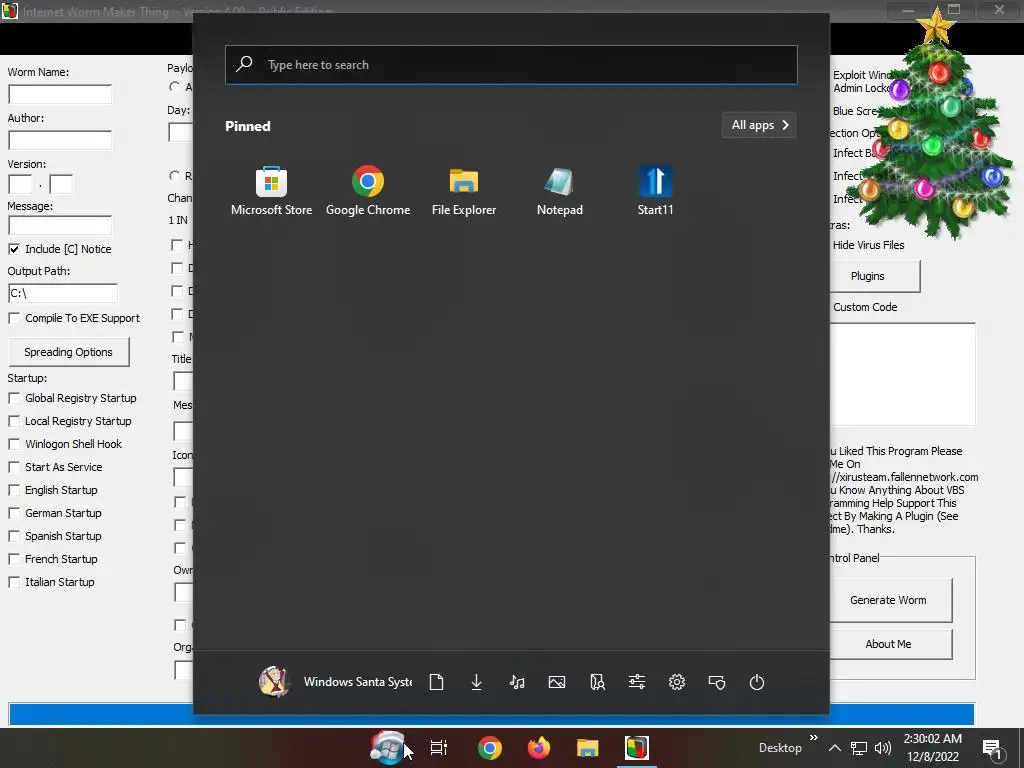Uncheck Include [C] Notice checkbox
Image resolution: width=1024 pixels, height=768 pixels.
(x=14, y=249)
